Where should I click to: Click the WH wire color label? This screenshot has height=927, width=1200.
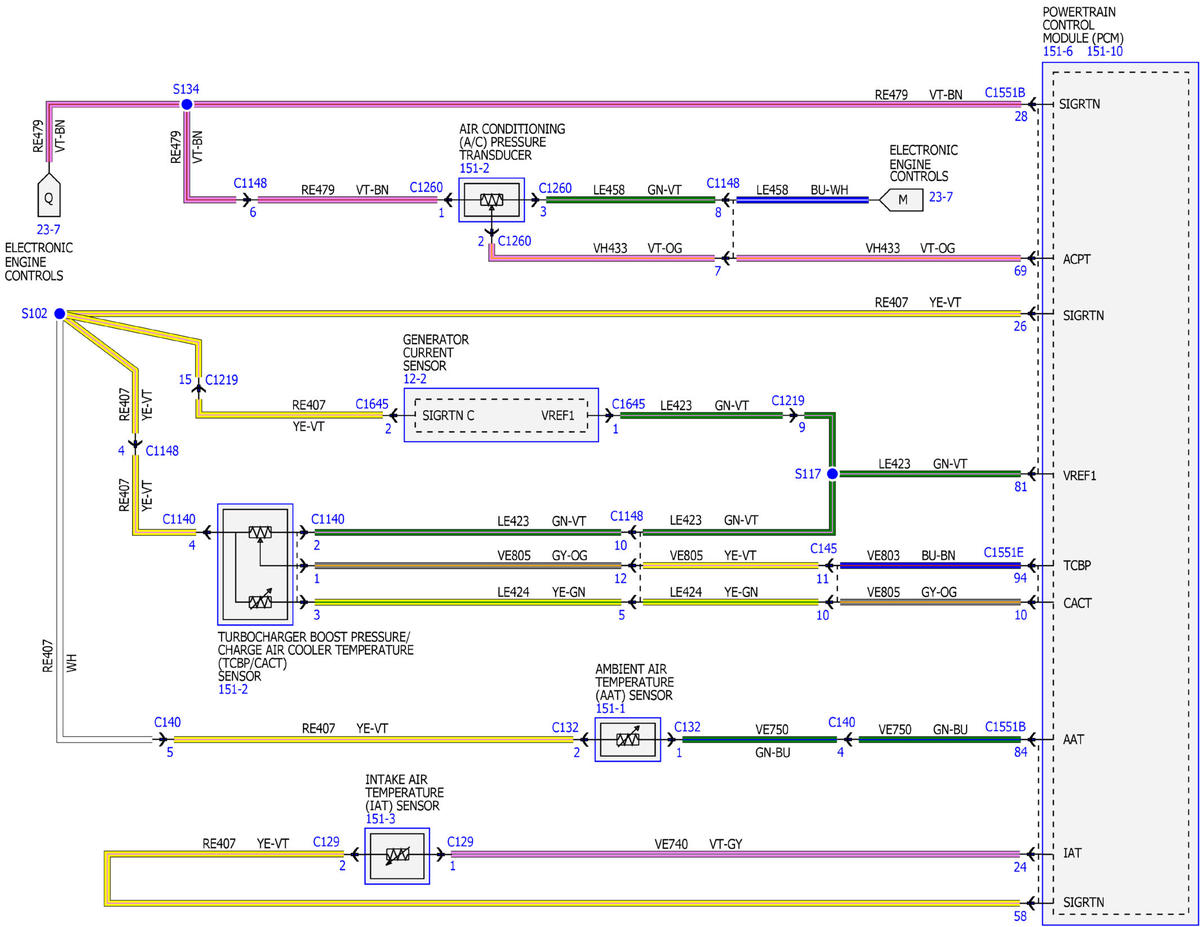72,662
